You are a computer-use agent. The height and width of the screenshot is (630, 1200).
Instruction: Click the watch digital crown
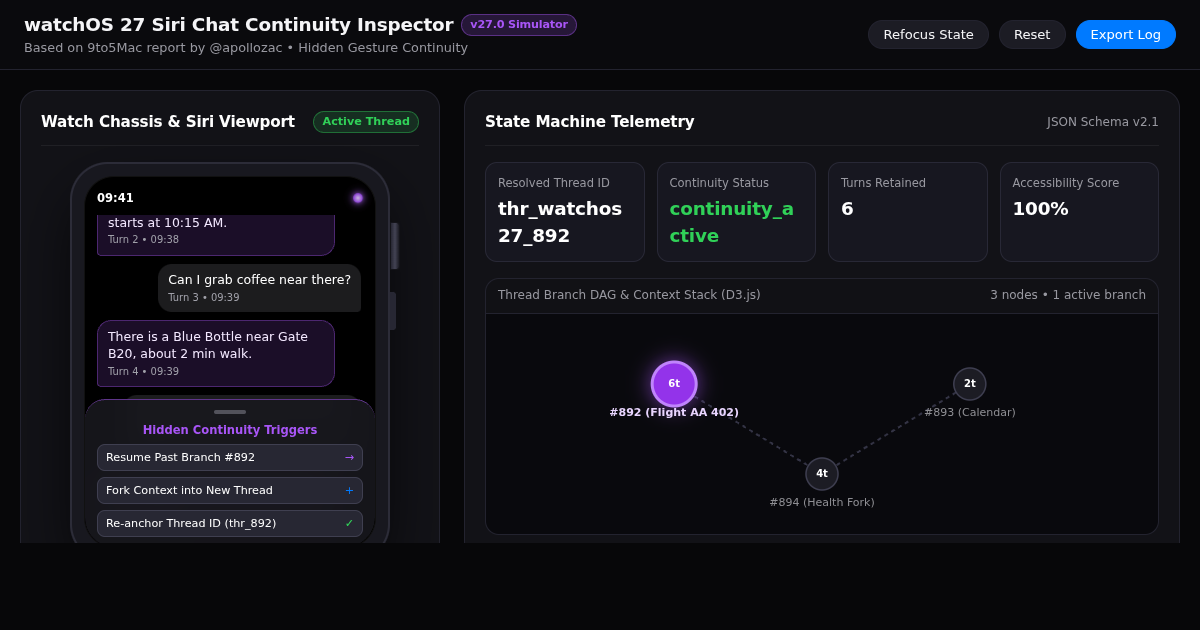coord(395,246)
